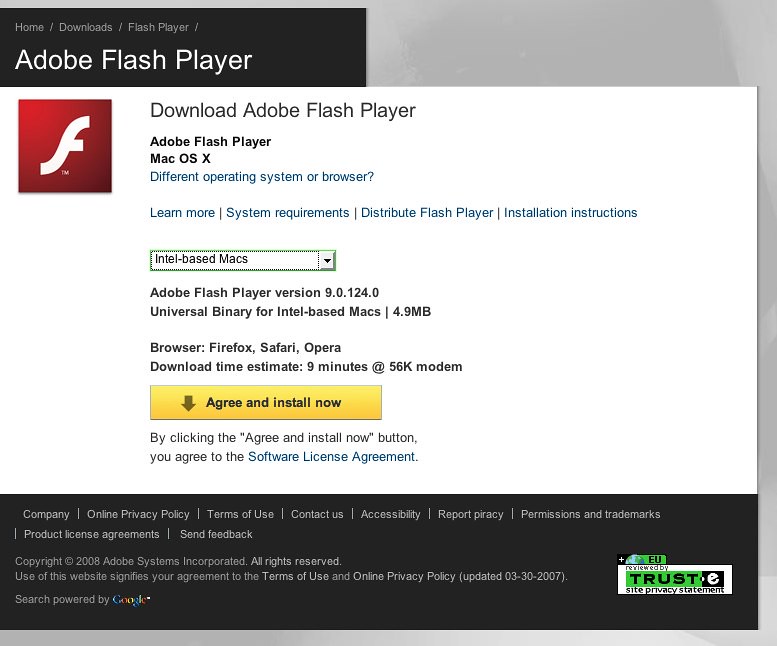Click the Google logo in footer

pyautogui.click(x=131, y=600)
